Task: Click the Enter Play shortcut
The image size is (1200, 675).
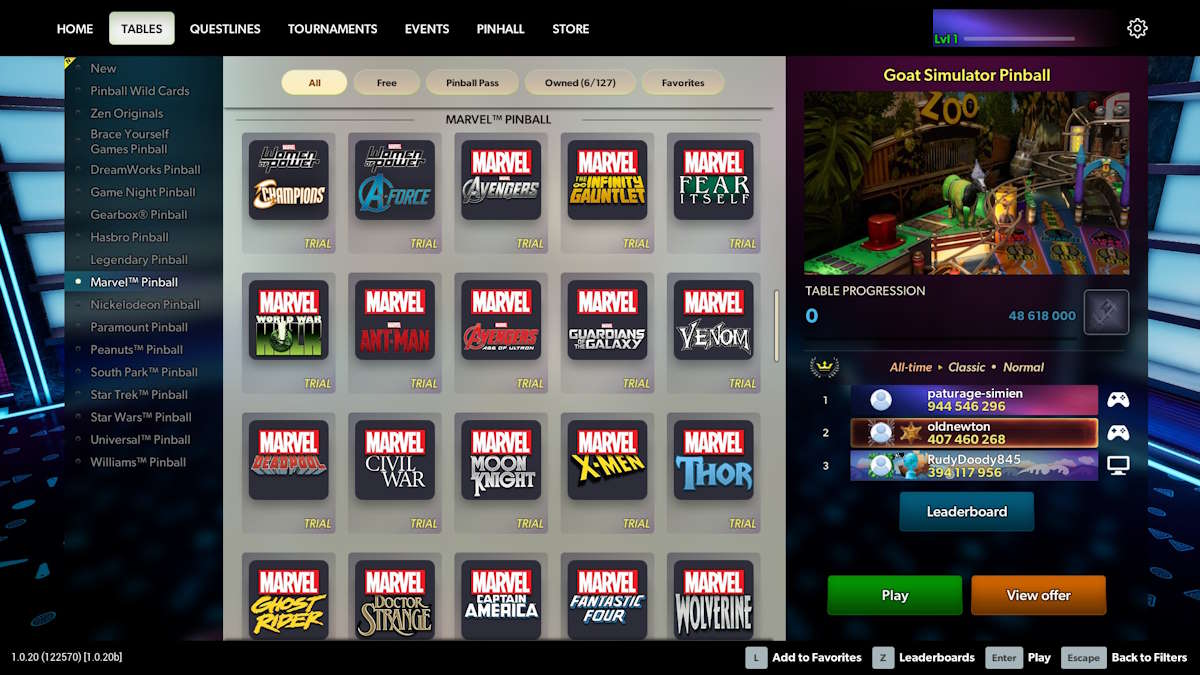Action: pos(1018,657)
